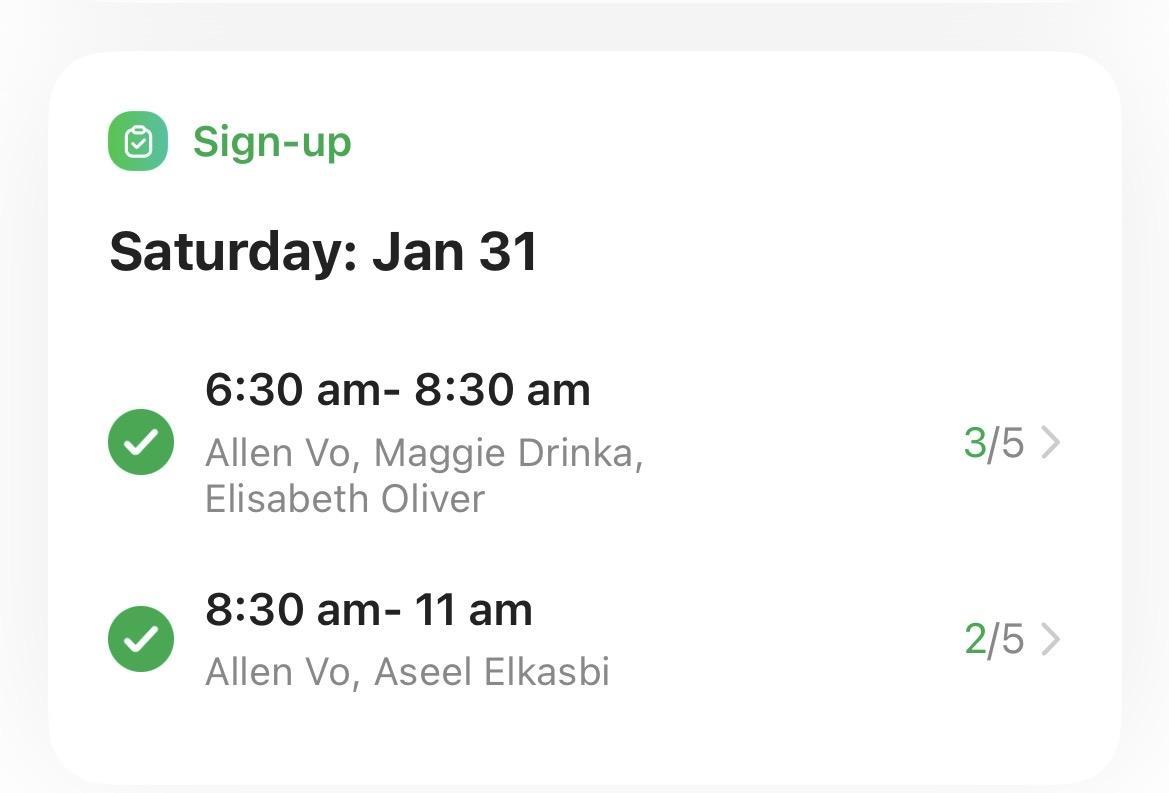The width and height of the screenshot is (1169, 793).
Task: Click the green Sign-up label text
Action: click(272, 142)
